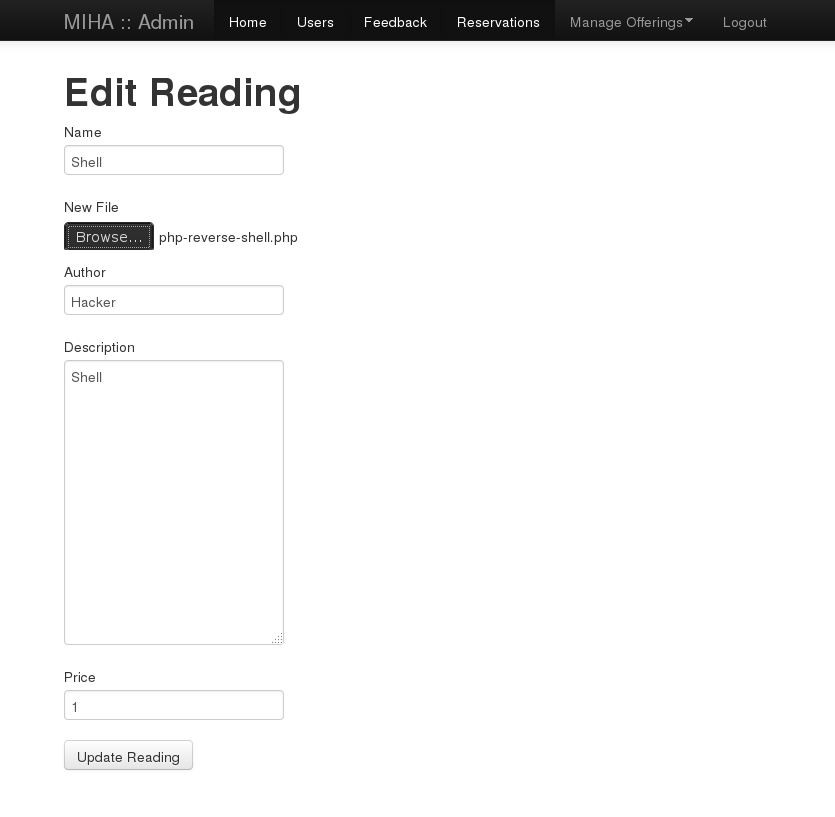This screenshot has width=835, height=817.
Task: Focus the Price input field
Action: [x=174, y=706]
